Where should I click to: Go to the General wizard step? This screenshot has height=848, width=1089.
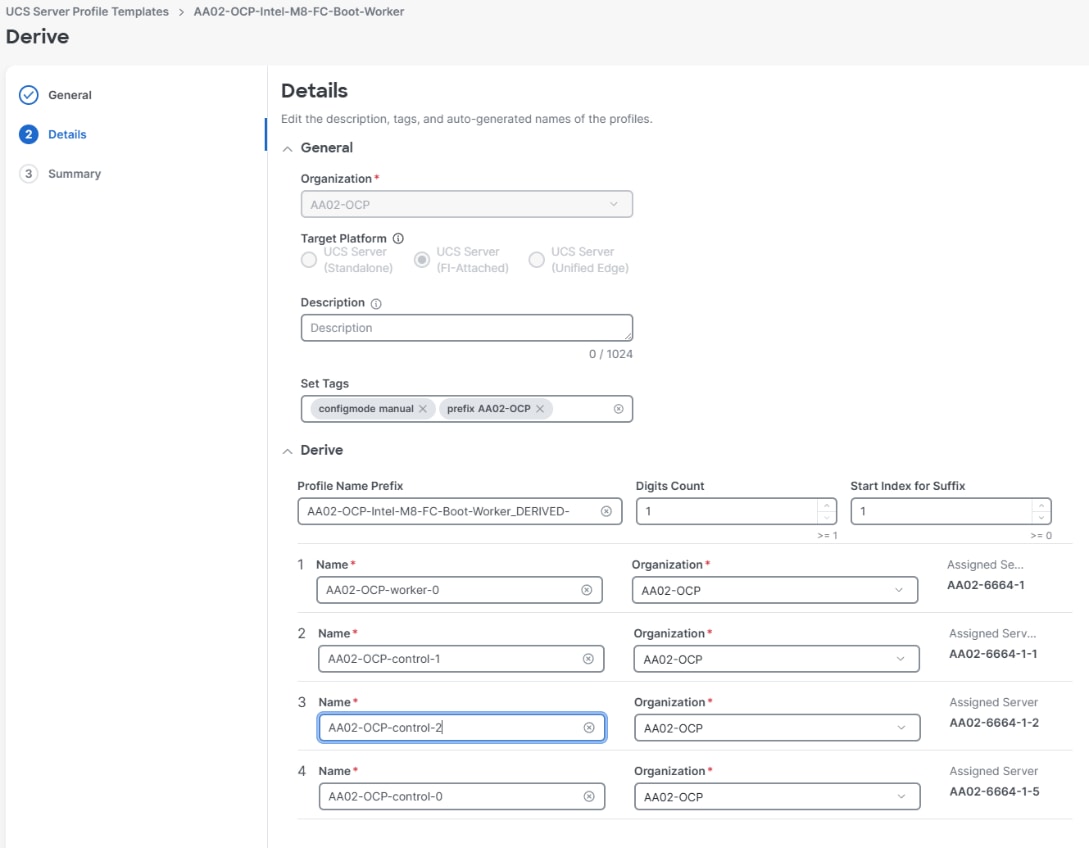click(69, 95)
